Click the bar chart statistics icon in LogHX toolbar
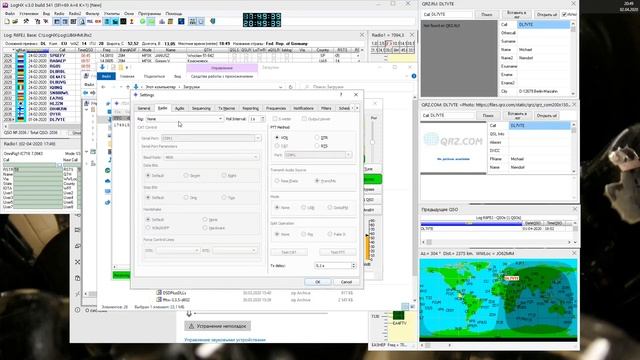The width and height of the screenshot is (640, 360). click(162, 21)
